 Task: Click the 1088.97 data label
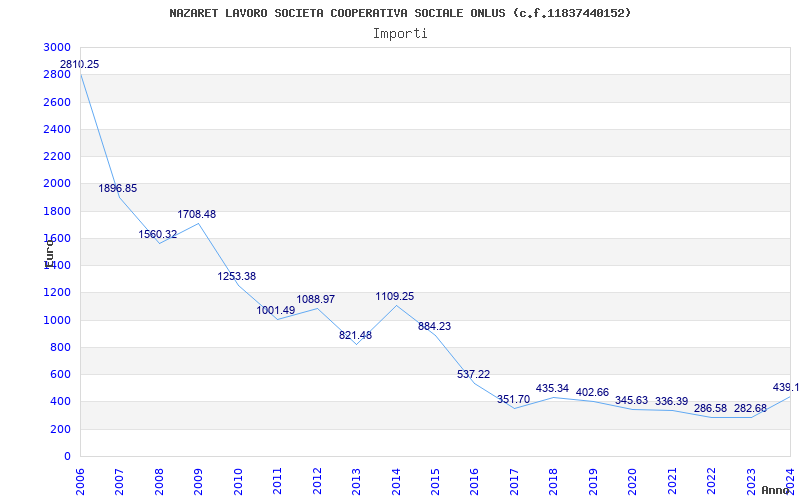click(316, 299)
